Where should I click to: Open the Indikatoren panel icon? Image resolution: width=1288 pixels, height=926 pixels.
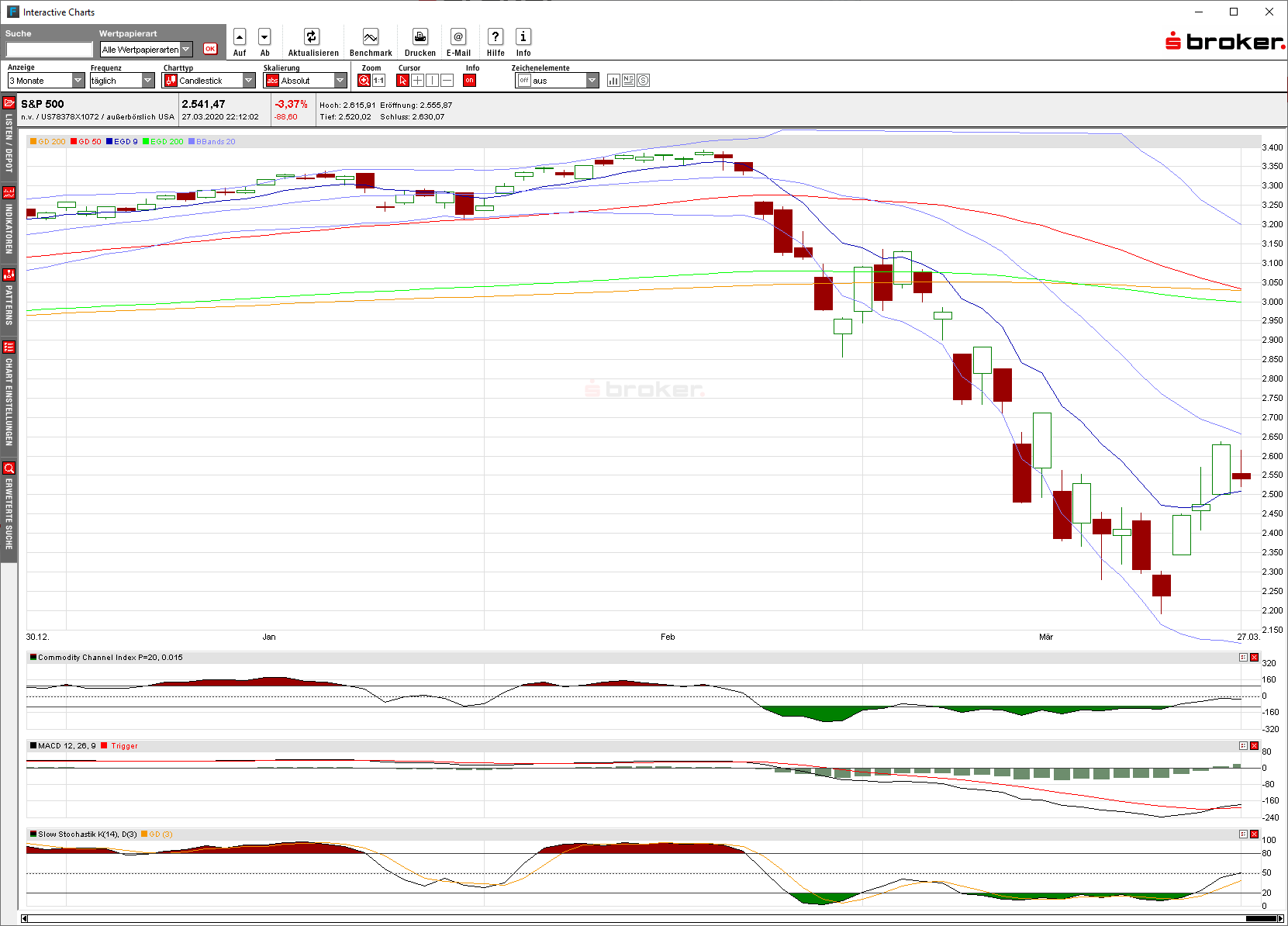[9, 192]
